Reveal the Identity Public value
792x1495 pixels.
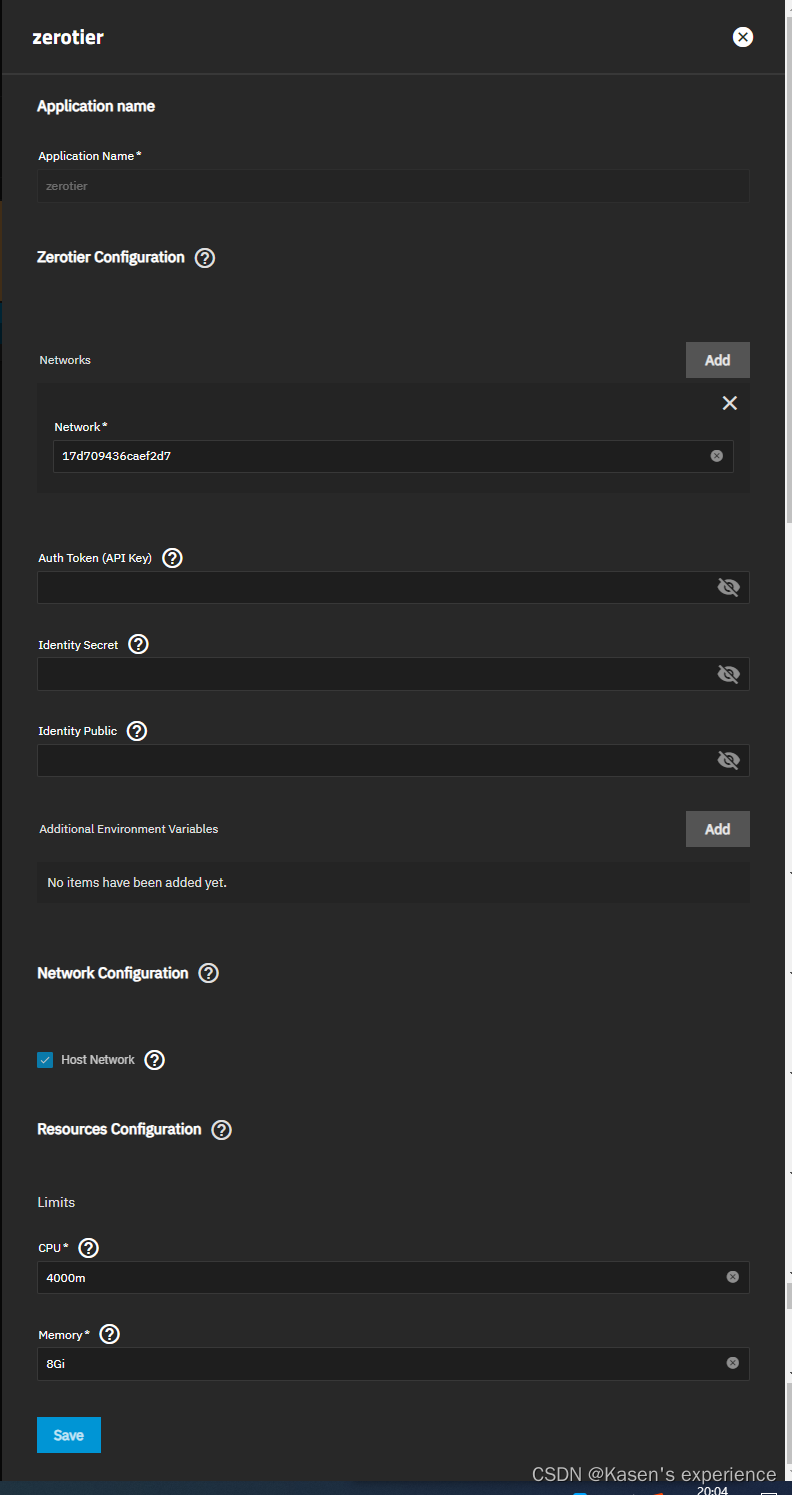click(x=729, y=761)
